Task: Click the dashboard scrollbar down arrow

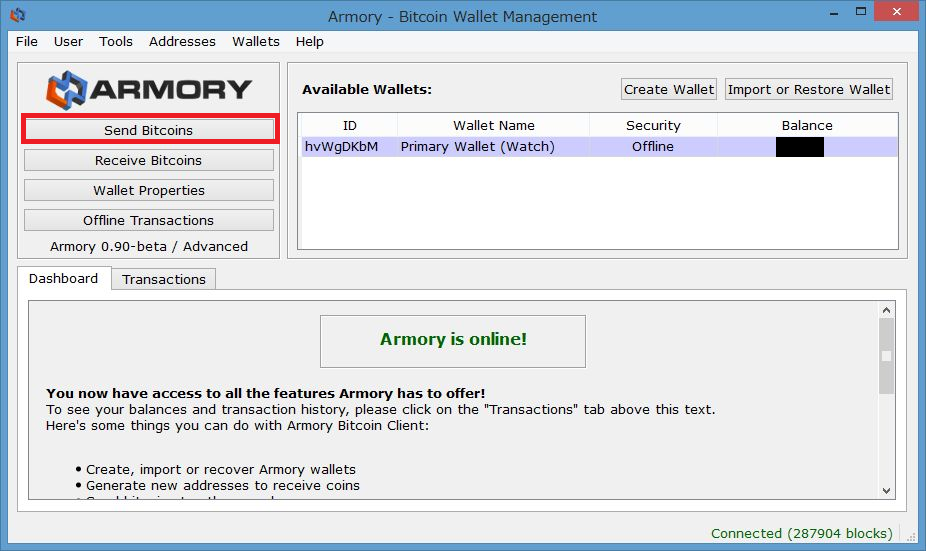Action: pos(886,490)
